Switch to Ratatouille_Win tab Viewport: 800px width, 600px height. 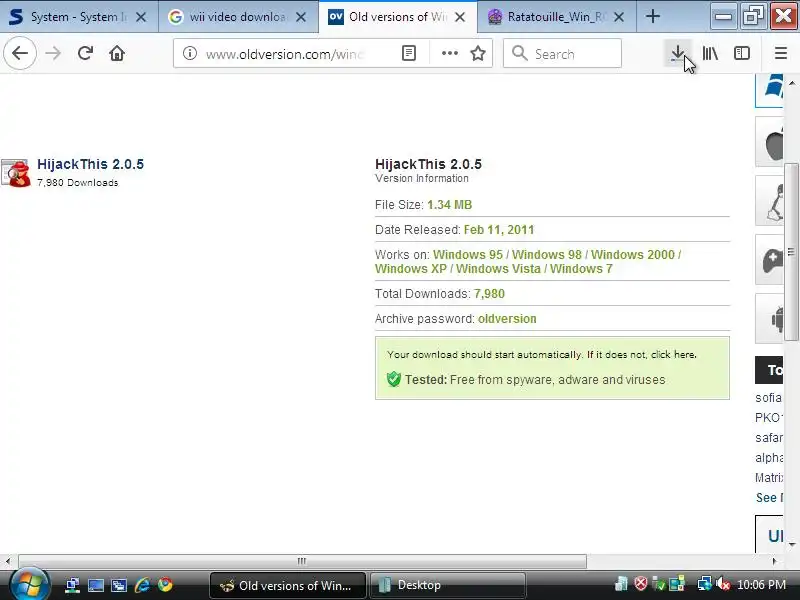coord(556,17)
